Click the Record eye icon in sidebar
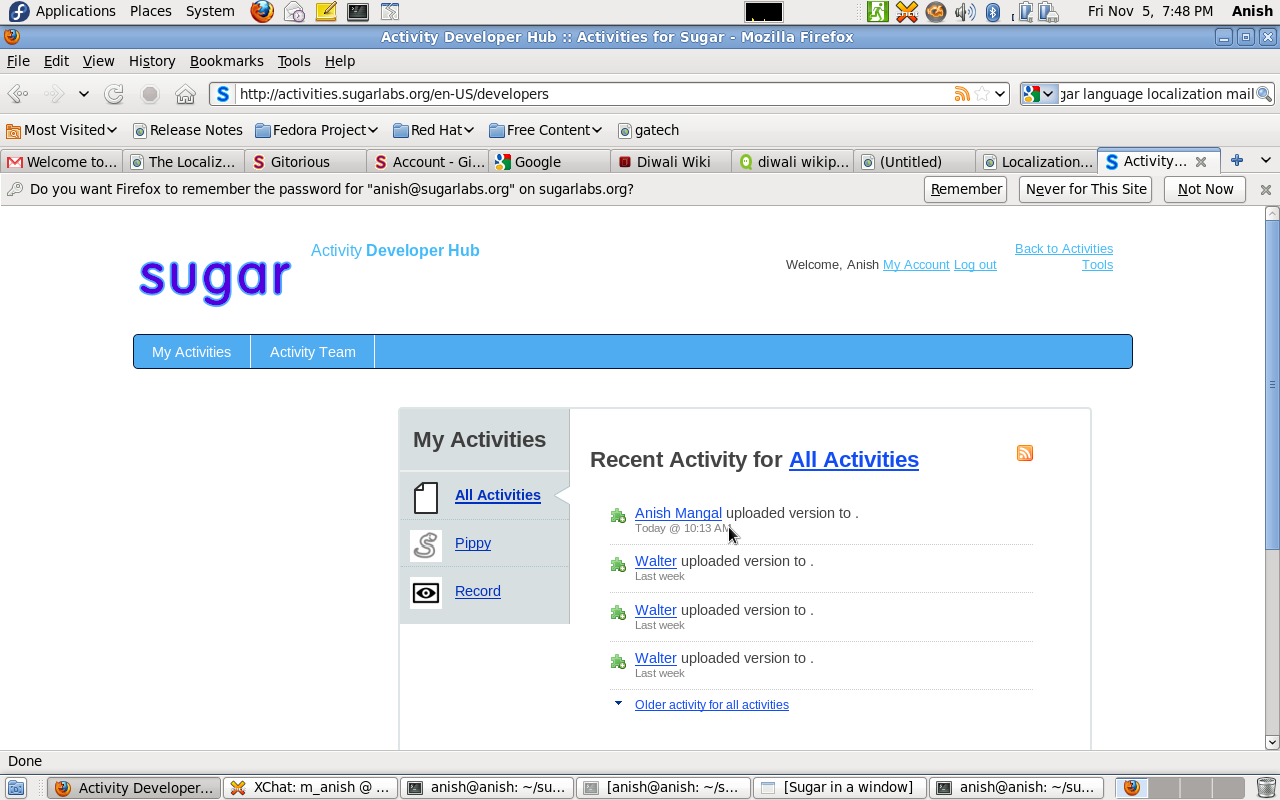Viewport: 1280px width, 800px height. (x=426, y=593)
